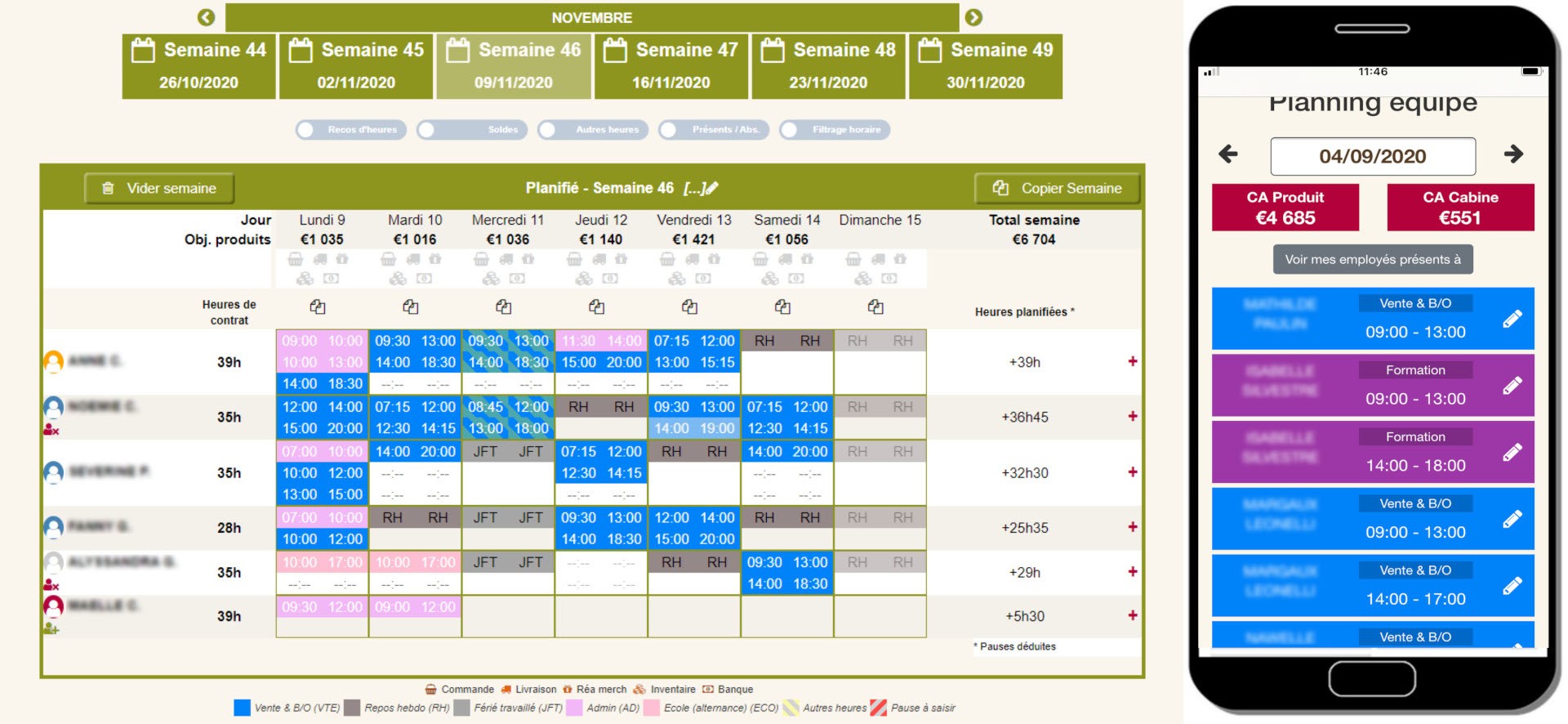Image resolution: width=1568 pixels, height=724 pixels.
Task: Click Voir mes employés présents à button
Action: [1373, 259]
